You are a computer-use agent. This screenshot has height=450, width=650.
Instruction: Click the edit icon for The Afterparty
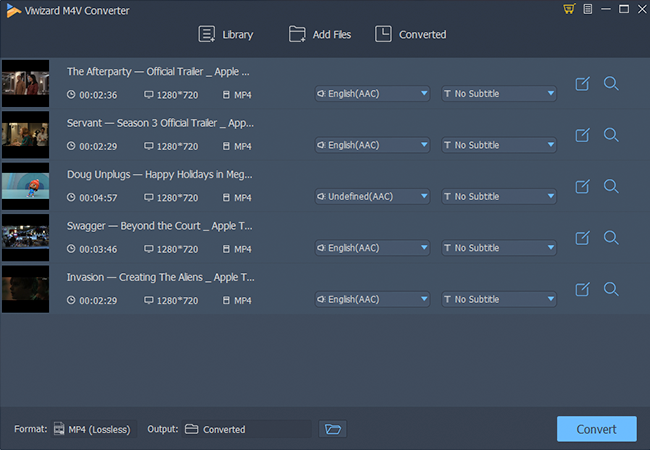tap(582, 83)
